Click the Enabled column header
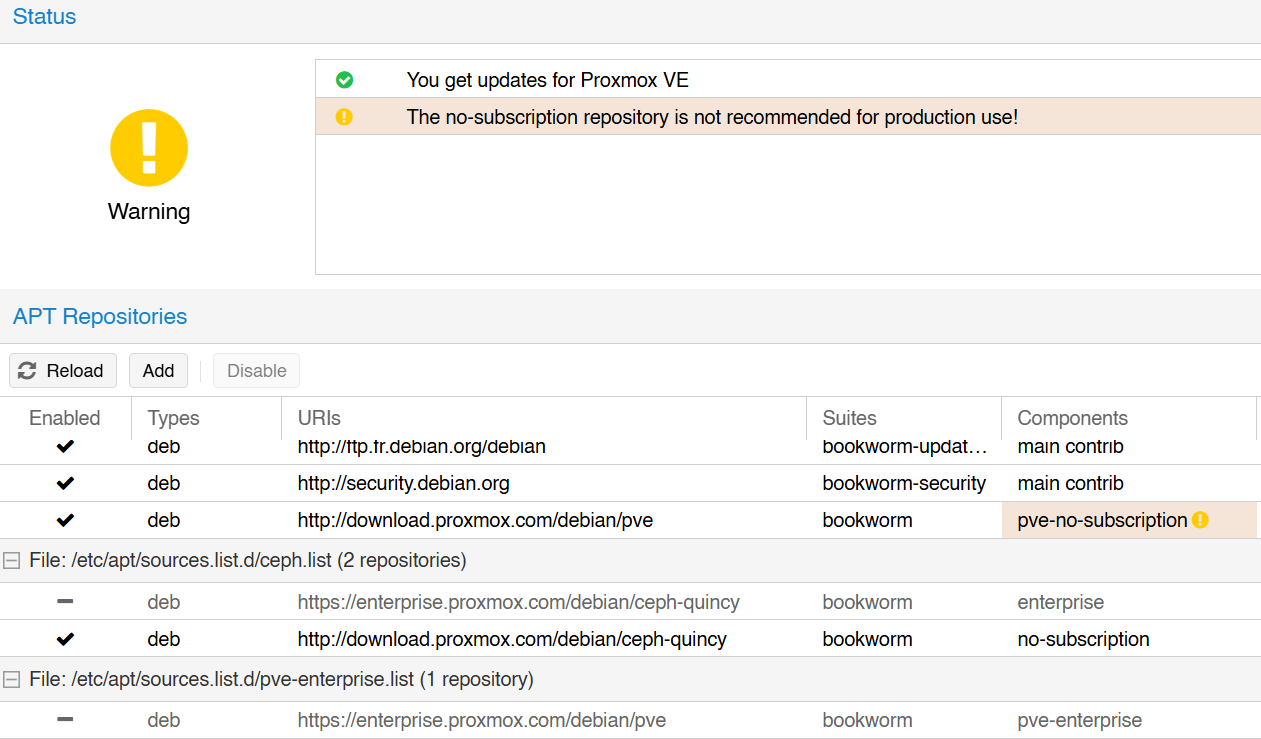This screenshot has height=739, width=1261. click(x=65, y=418)
